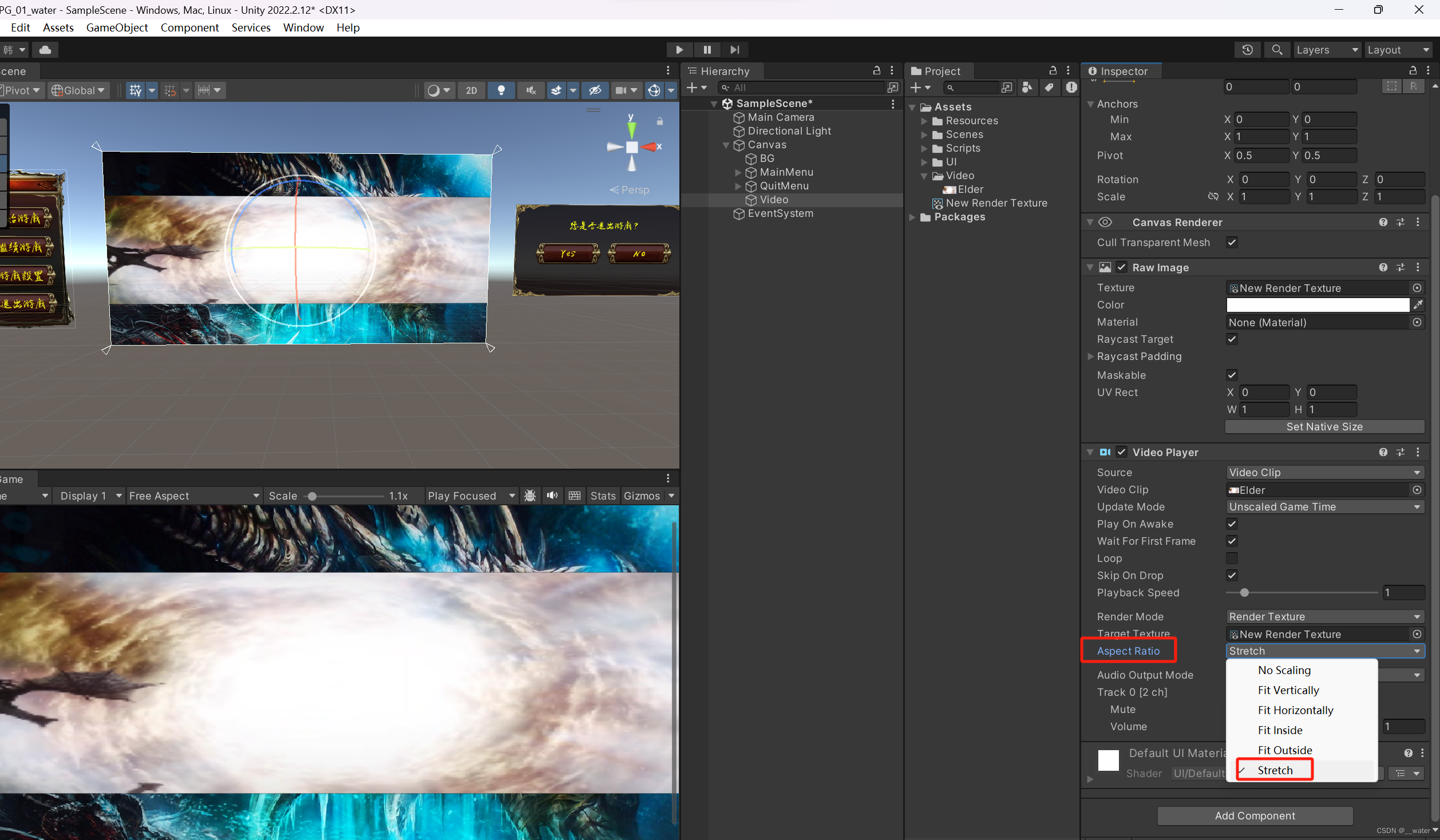Click the Project console error indicator icon
Screen dimensions: 1440x840
point(1071,88)
